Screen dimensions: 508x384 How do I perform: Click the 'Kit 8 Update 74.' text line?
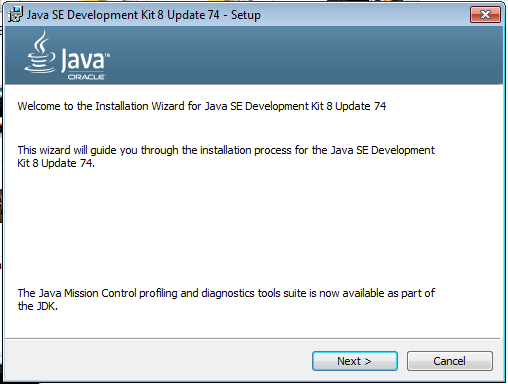56,163
